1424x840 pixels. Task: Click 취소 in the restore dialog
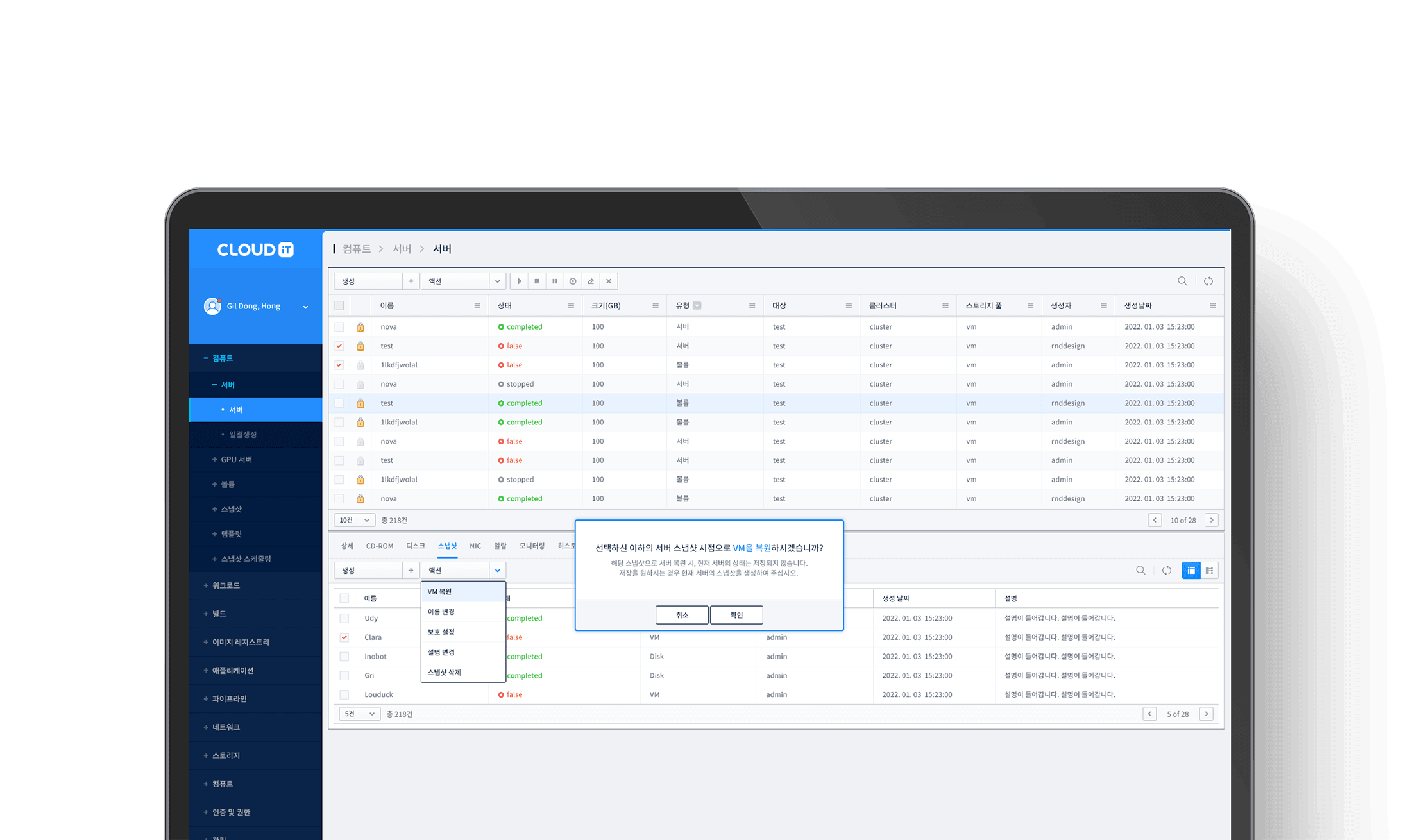[682, 615]
